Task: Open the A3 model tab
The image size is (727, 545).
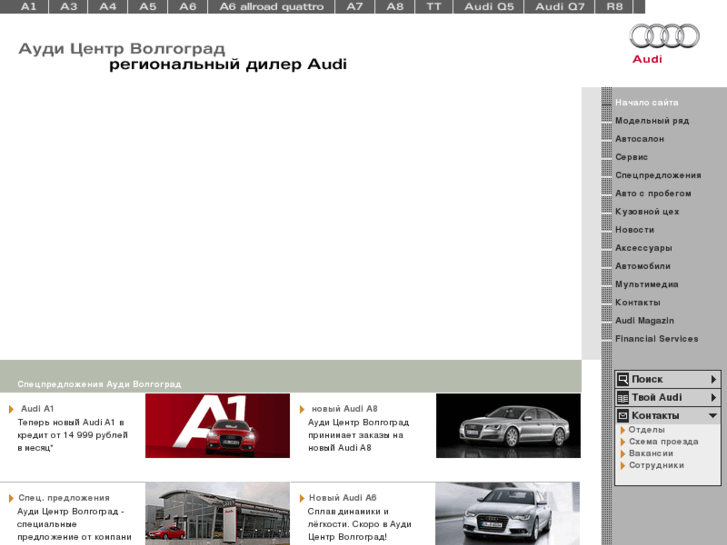Action: (68, 6)
